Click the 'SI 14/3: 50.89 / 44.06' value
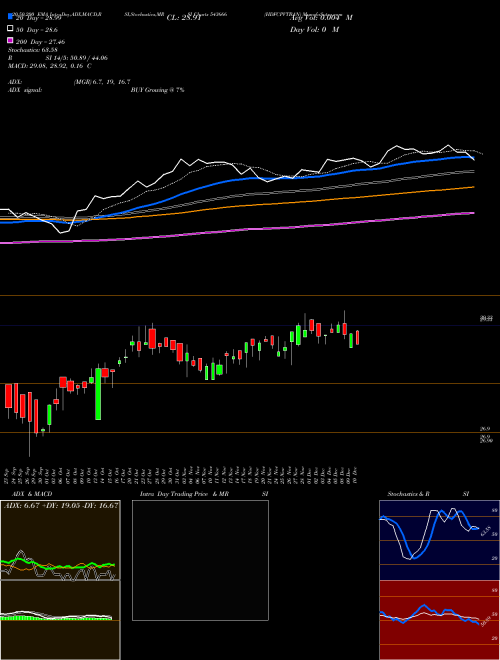 click(x=77, y=58)
